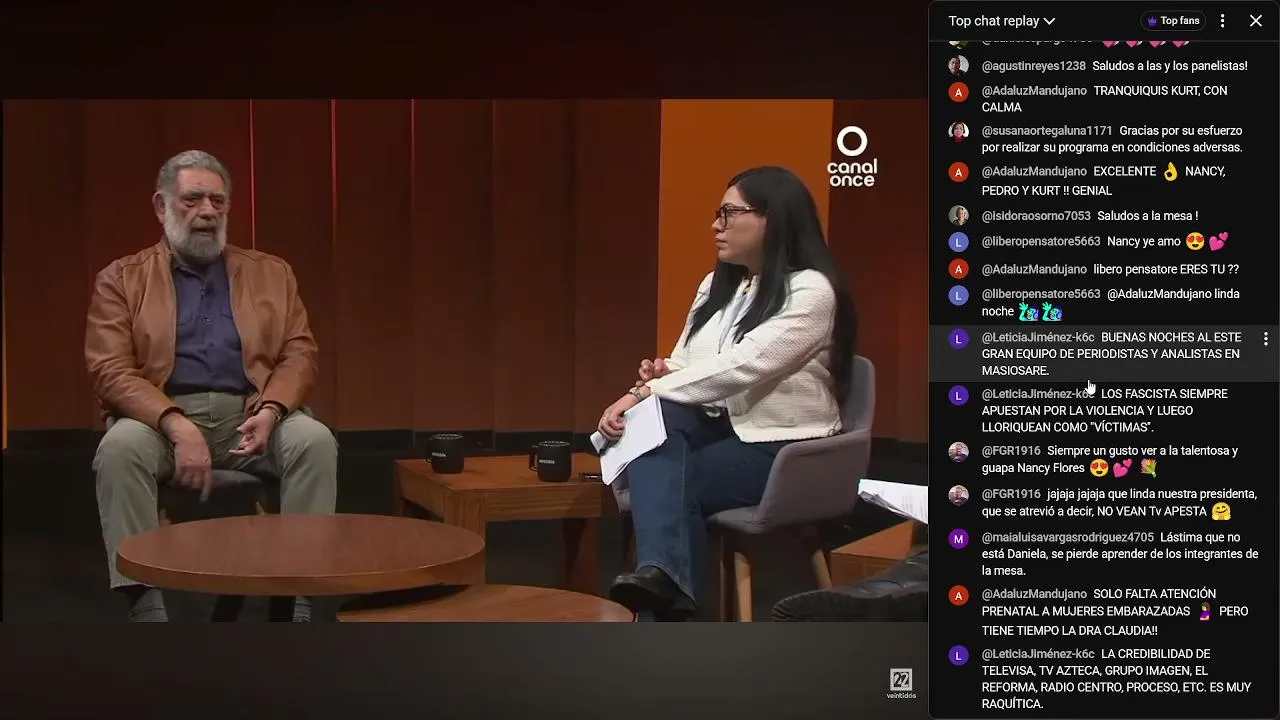Click avatar beside EXCELENTE NANCY message

point(958,172)
